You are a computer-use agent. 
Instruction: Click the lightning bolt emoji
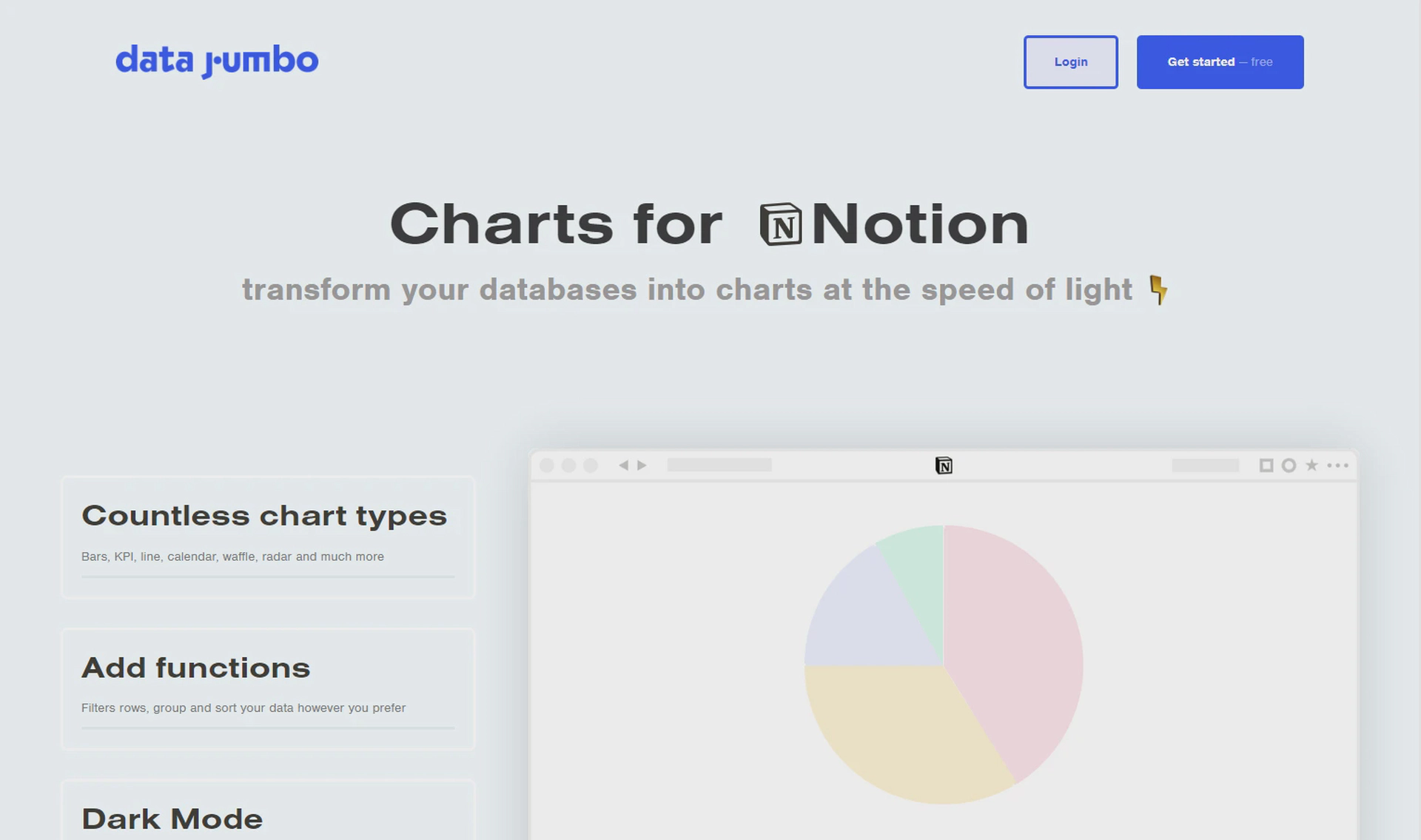point(1158,289)
